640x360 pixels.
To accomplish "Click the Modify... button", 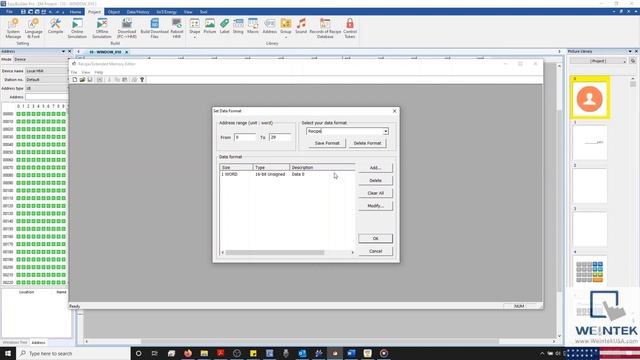I will tap(376, 206).
